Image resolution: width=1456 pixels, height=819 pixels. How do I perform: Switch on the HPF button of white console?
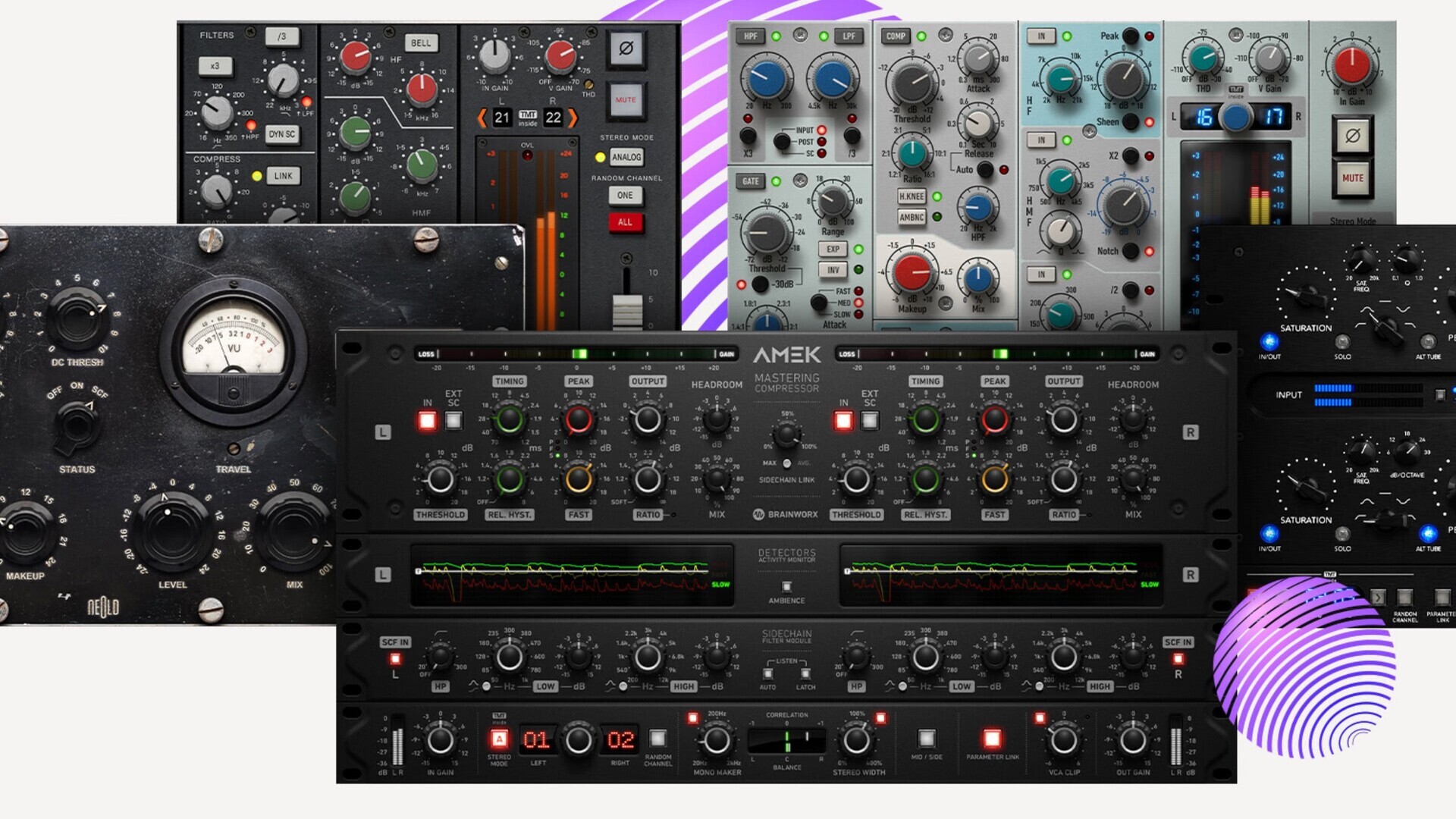[x=751, y=36]
